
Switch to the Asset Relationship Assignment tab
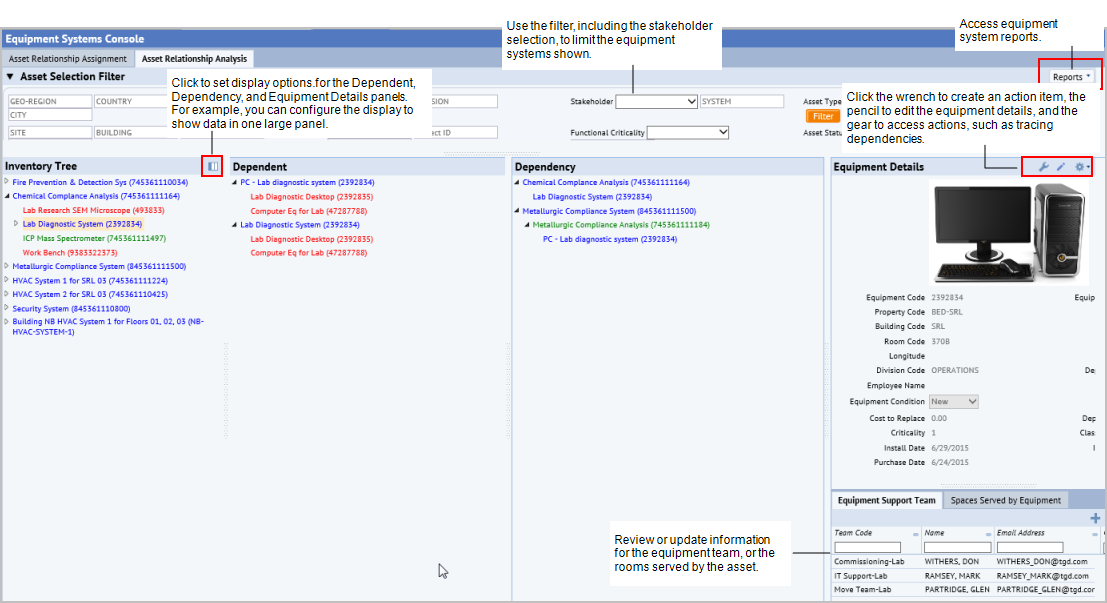tap(67, 58)
